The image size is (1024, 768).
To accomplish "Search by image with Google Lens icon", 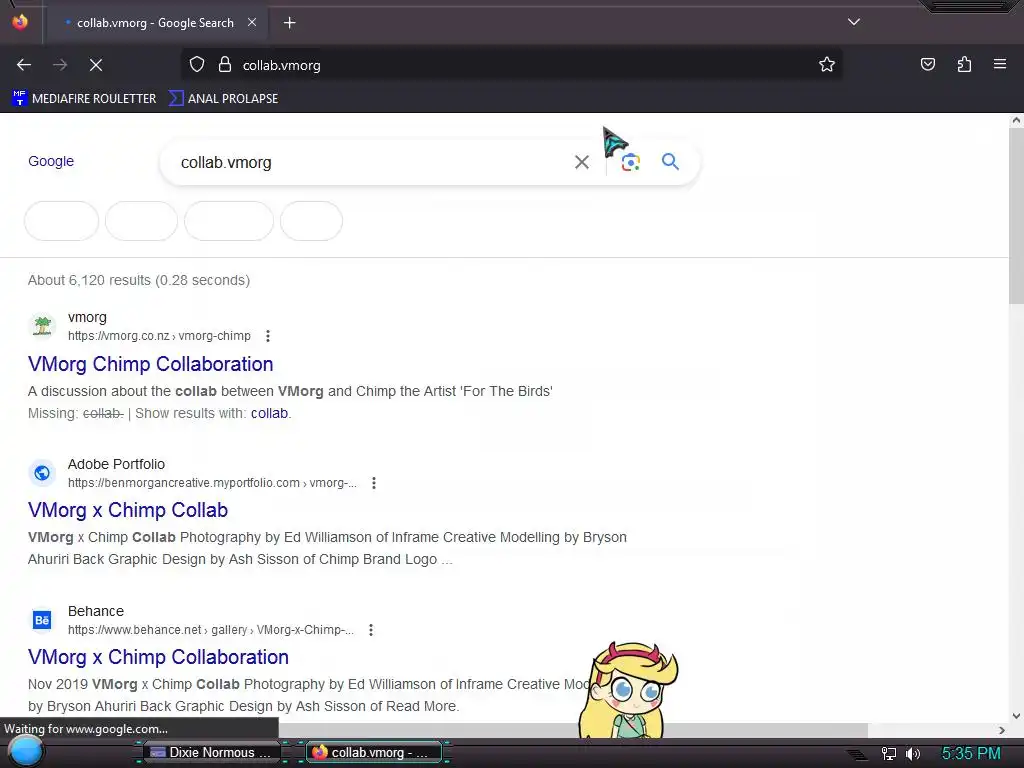I will pos(630,163).
